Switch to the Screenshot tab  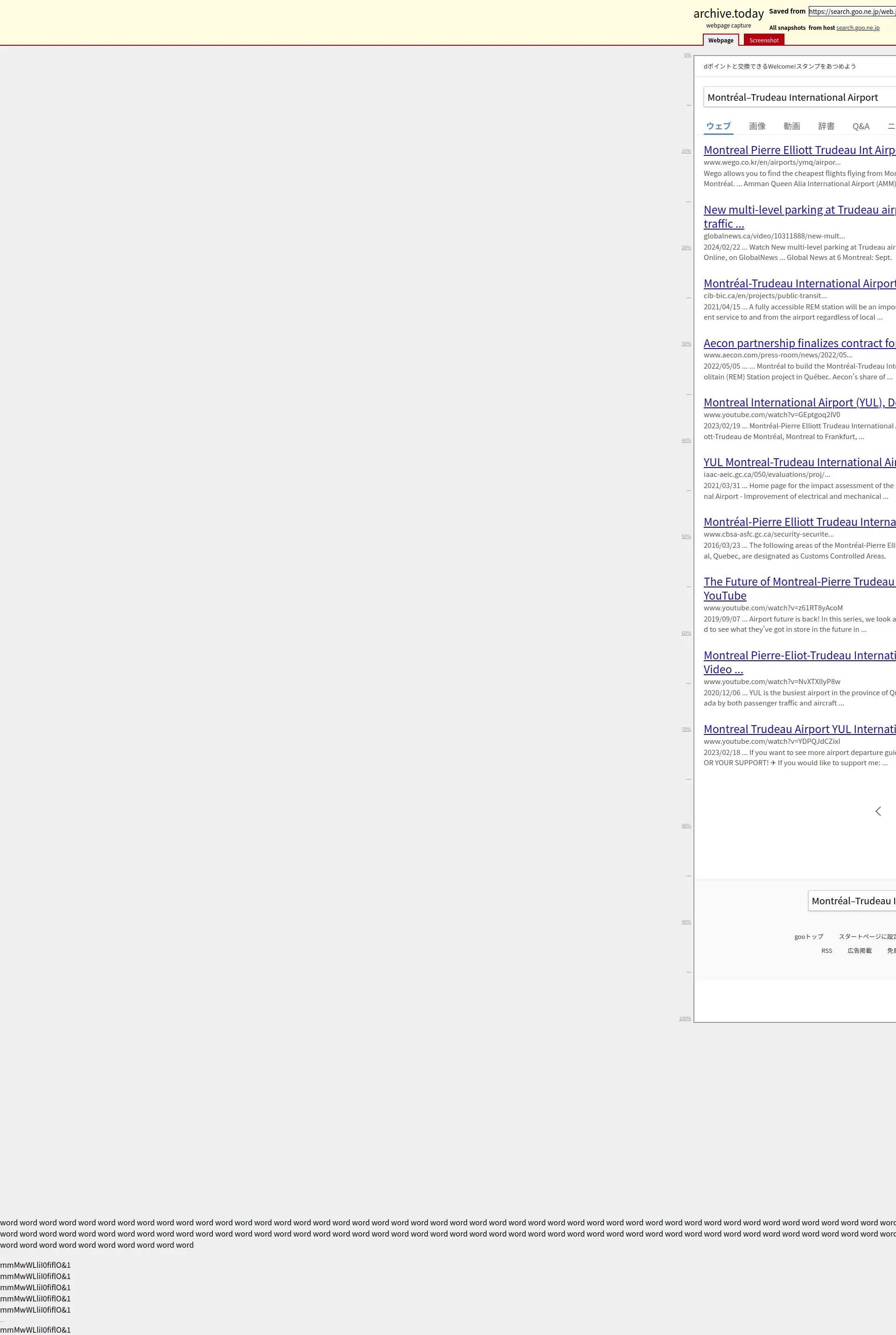(763, 40)
